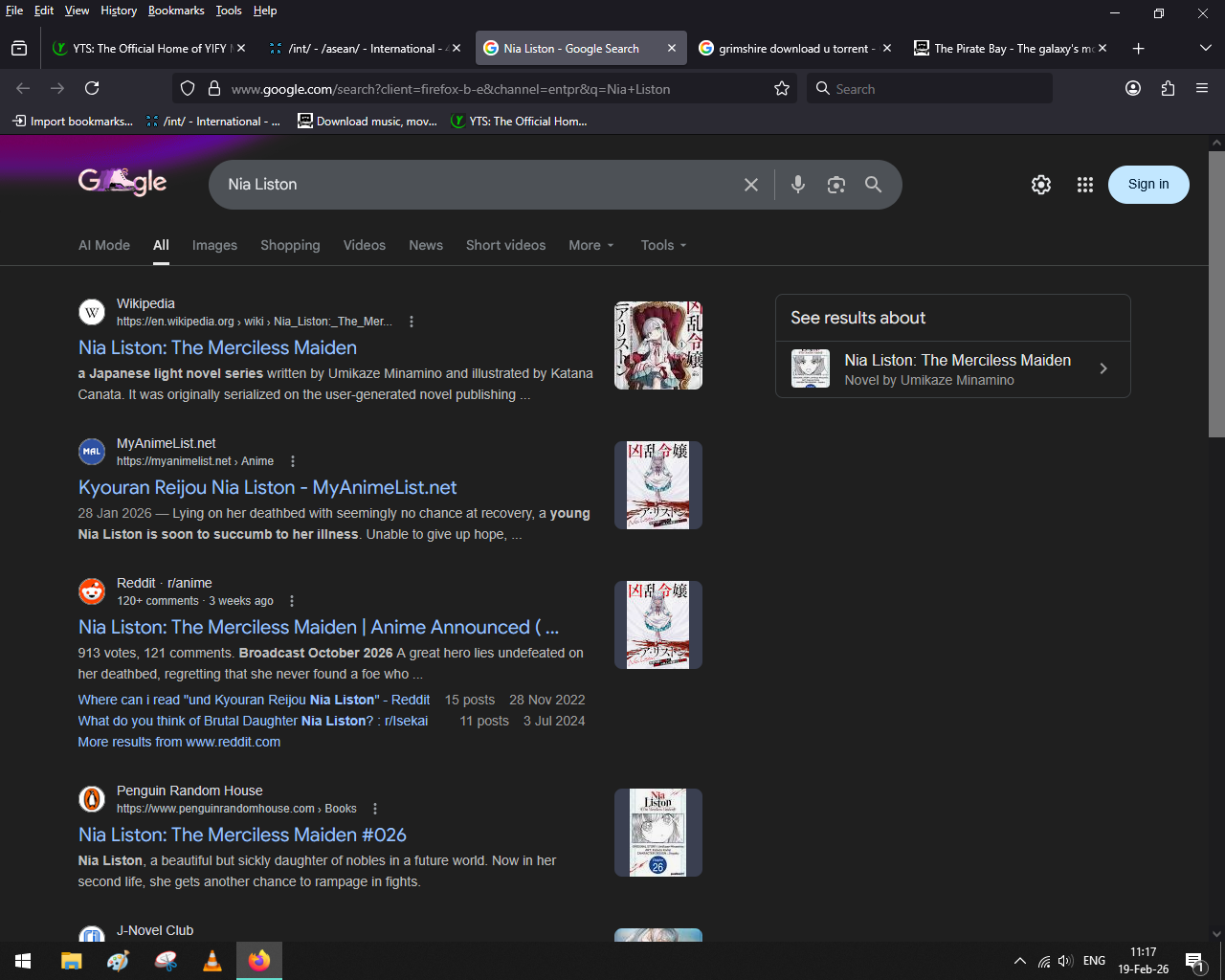Click the Google logo

122,181
